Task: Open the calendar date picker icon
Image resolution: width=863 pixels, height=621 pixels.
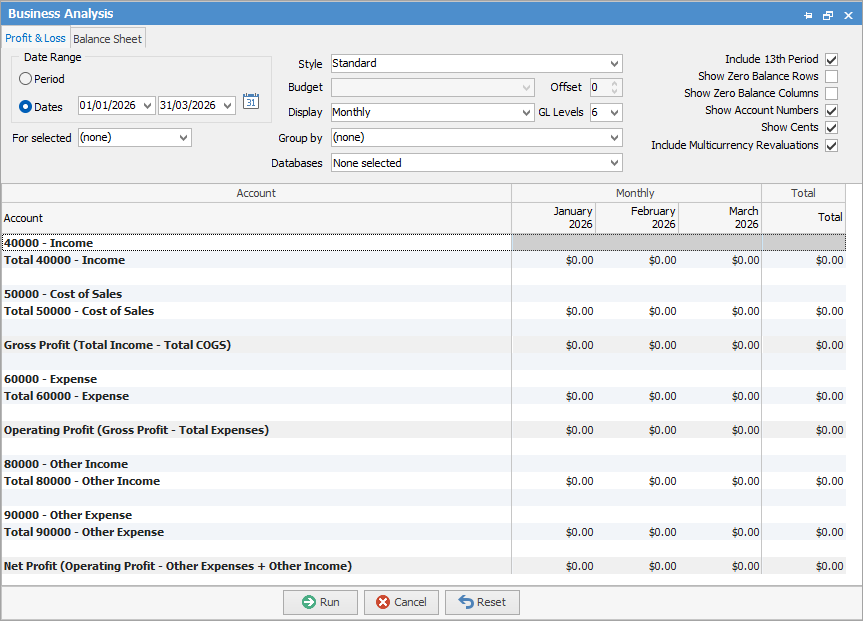Action: [x=251, y=101]
